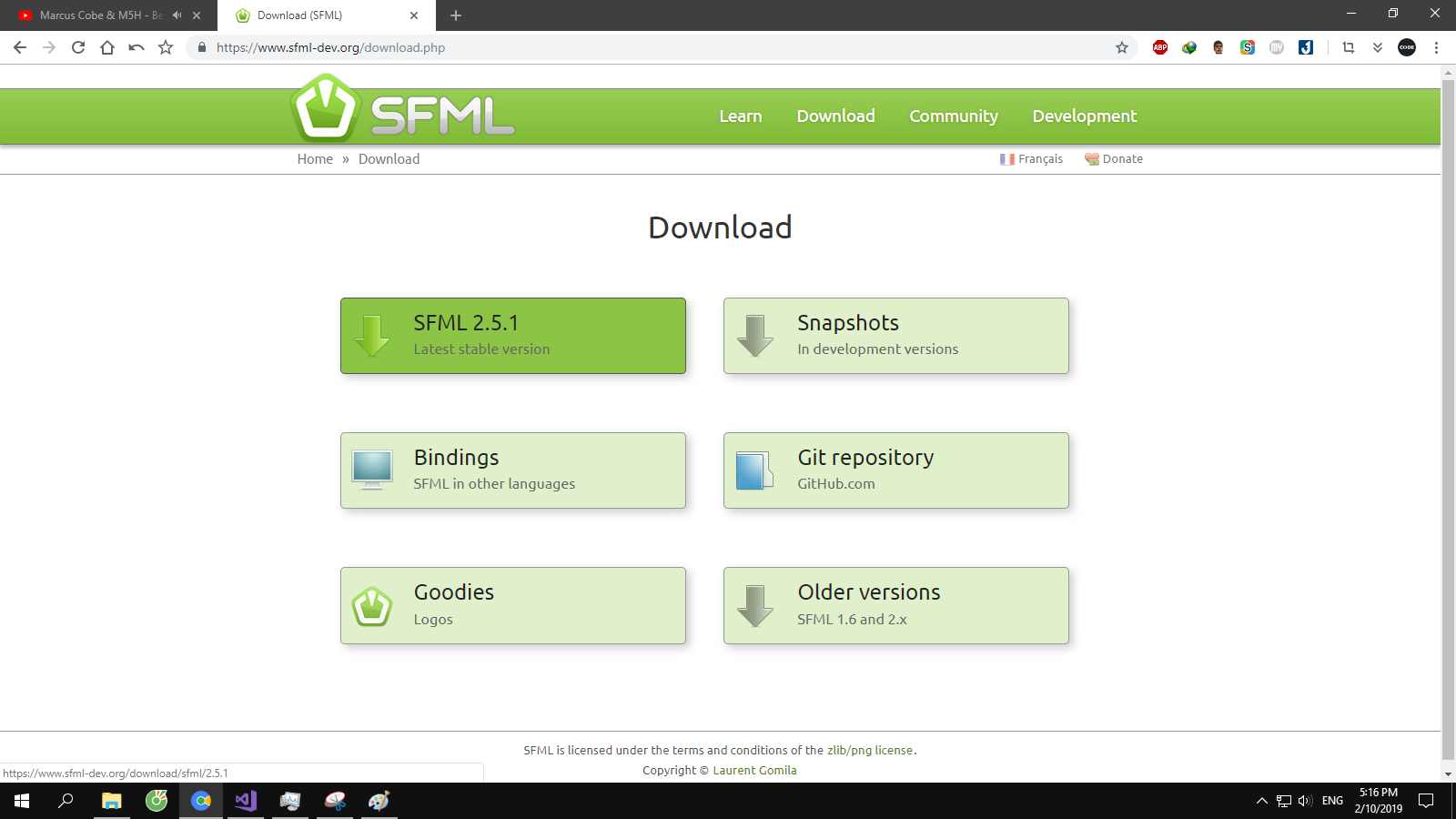This screenshot has width=1456, height=819.
Task: Click the crop screenshot icon in the toolbar
Action: point(1349,47)
